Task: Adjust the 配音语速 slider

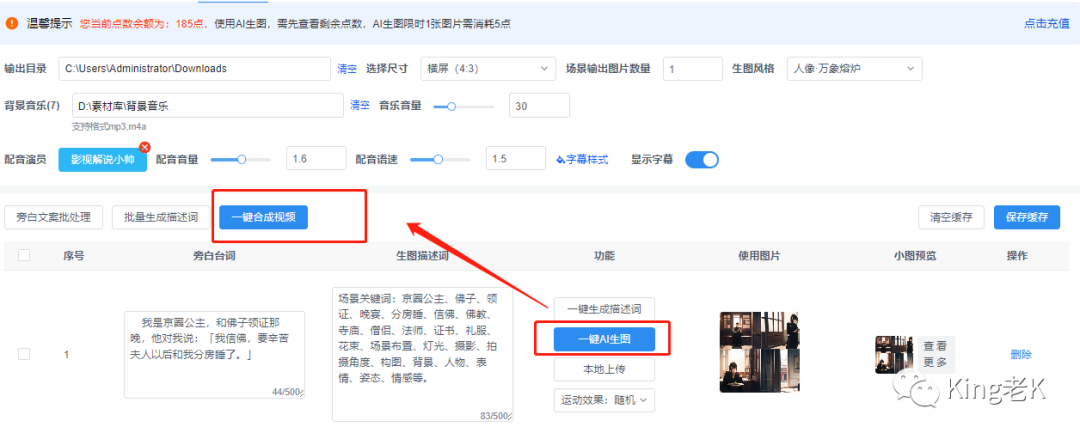Action: [x=439, y=160]
